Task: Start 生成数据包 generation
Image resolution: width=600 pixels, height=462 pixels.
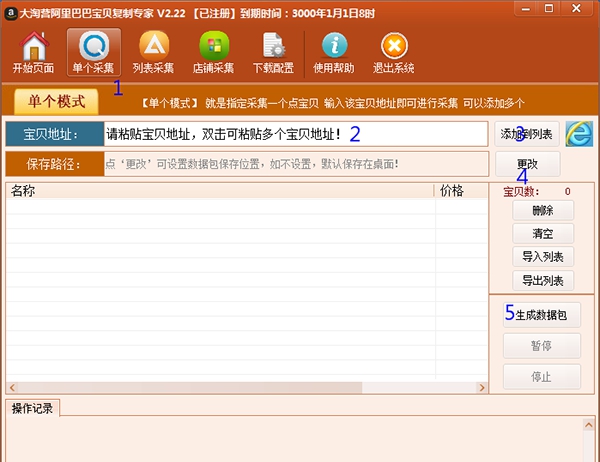Action: (x=541, y=314)
